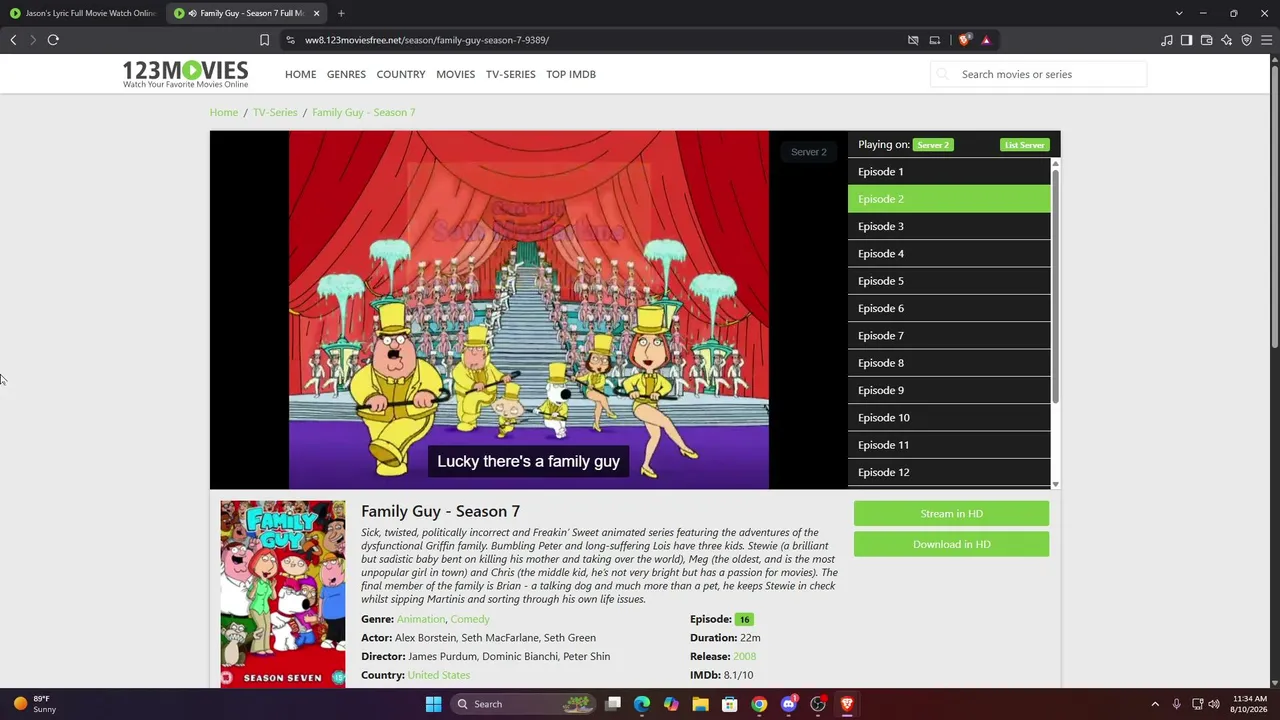Open Brave Shields lion icon in address bar
The width and height of the screenshot is (1280, 720).
point(964,40)
